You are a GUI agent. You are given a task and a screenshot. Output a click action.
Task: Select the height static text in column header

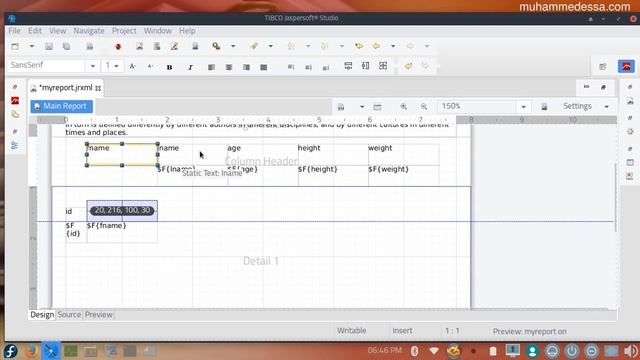(333, 154)
